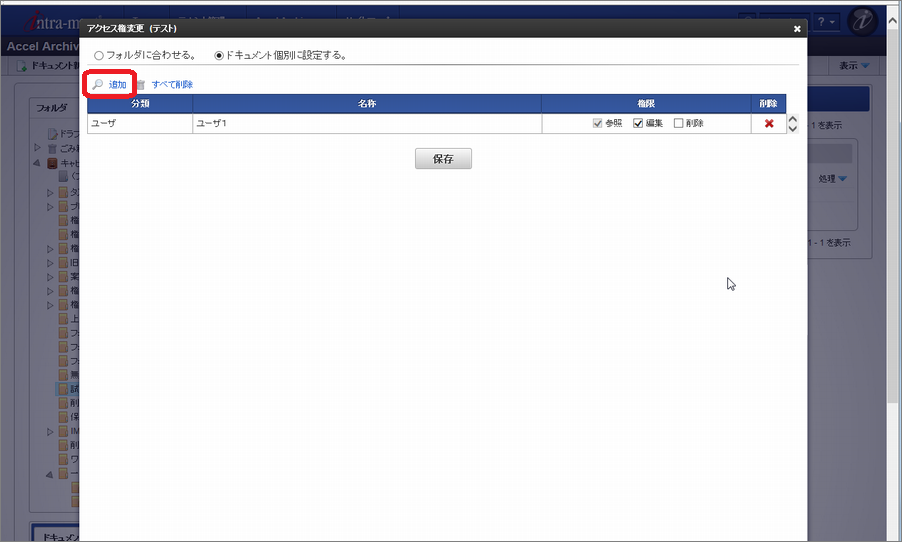Select the ユーザ1 name cell

pyautogui.click(x=367, y=123)
